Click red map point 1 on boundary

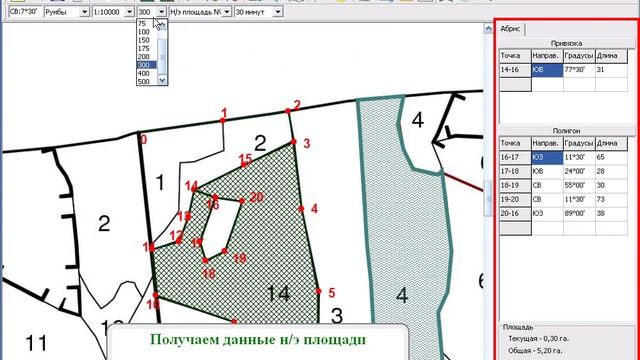[x=222, y=120]
